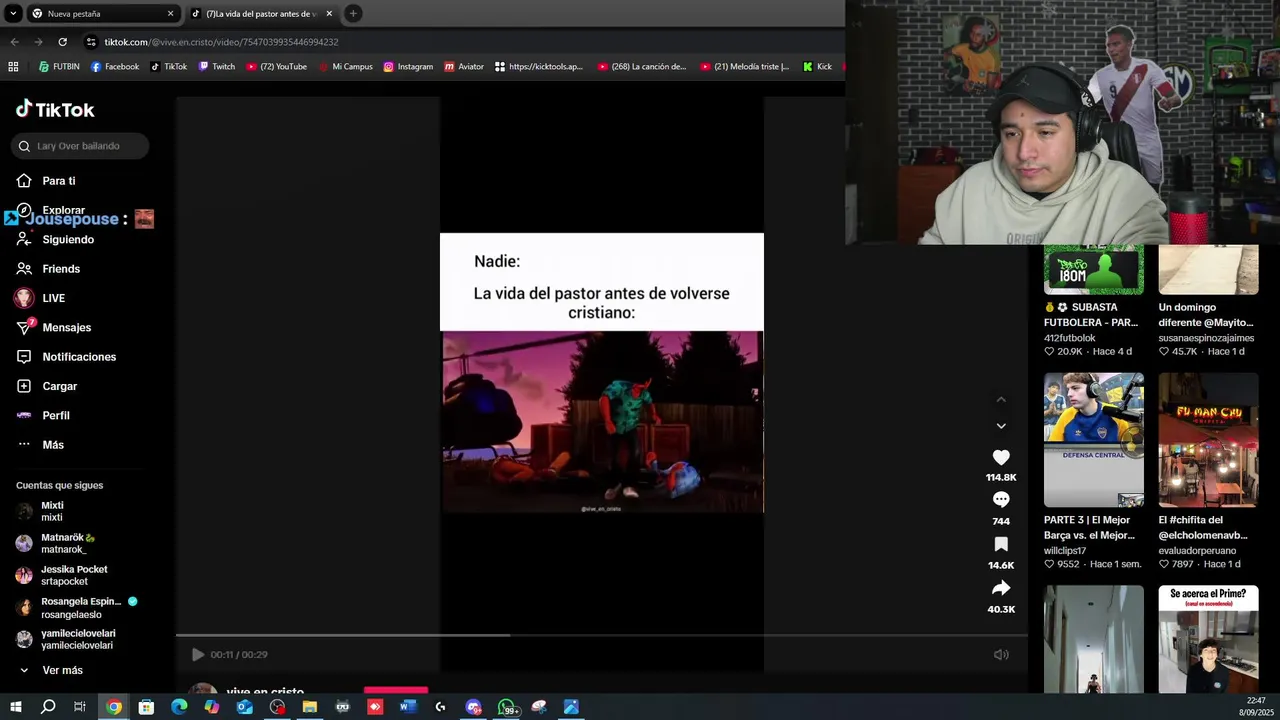
Task: Open Un domingo diferente recommended video
Action: tap(1208, 270)
